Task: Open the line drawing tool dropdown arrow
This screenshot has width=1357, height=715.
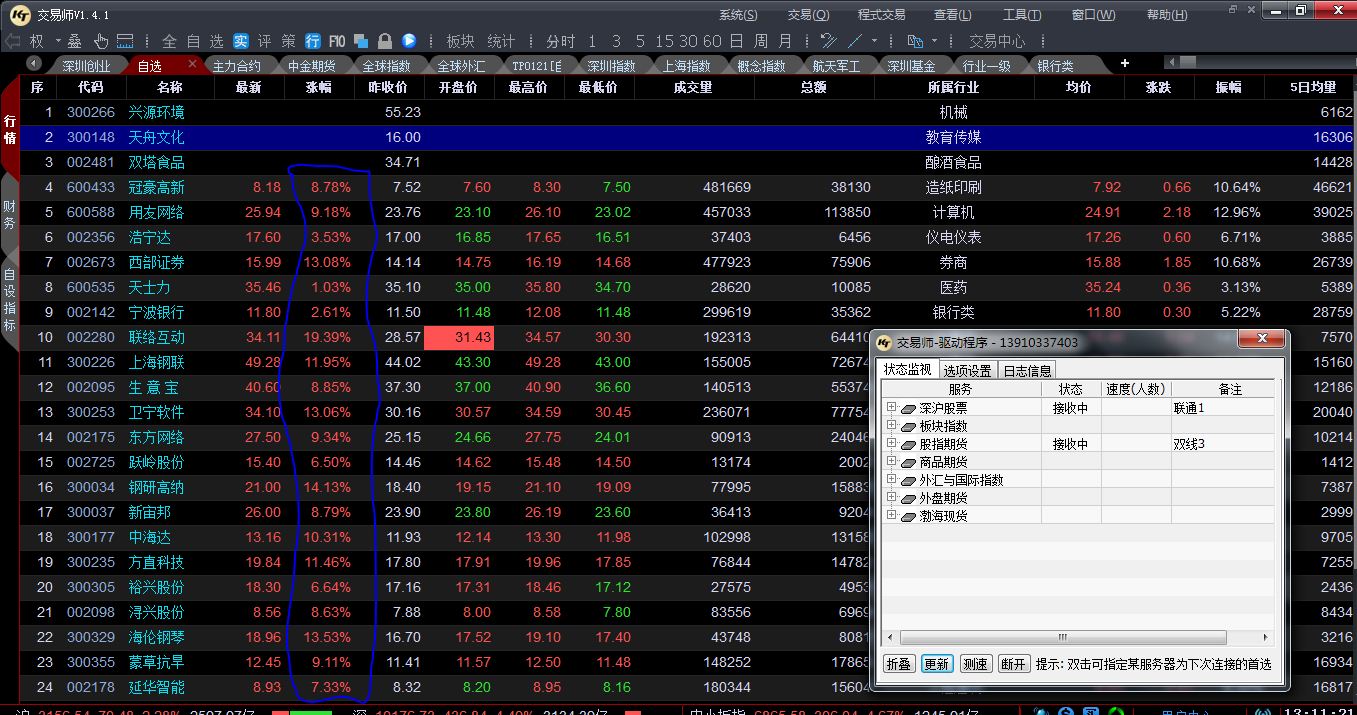Action: 874,42
